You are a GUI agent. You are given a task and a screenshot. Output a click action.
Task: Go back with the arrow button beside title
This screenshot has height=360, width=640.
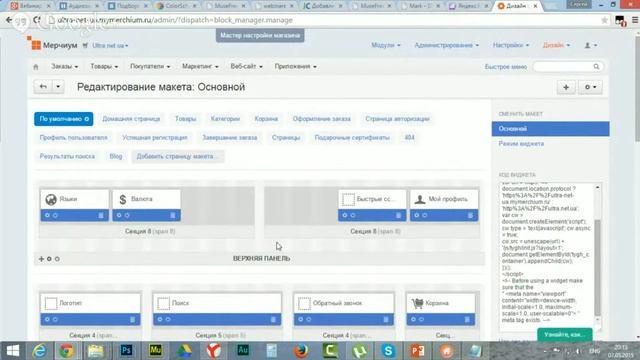click(43, 87)
